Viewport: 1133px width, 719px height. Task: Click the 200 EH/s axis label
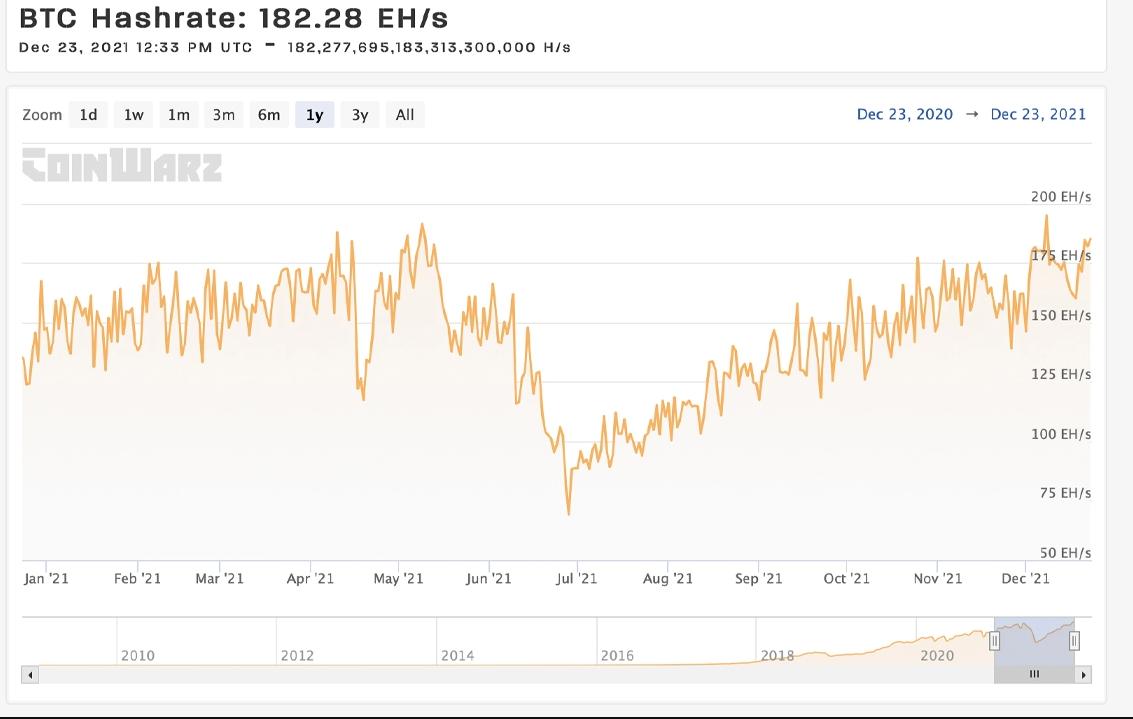1061,197
